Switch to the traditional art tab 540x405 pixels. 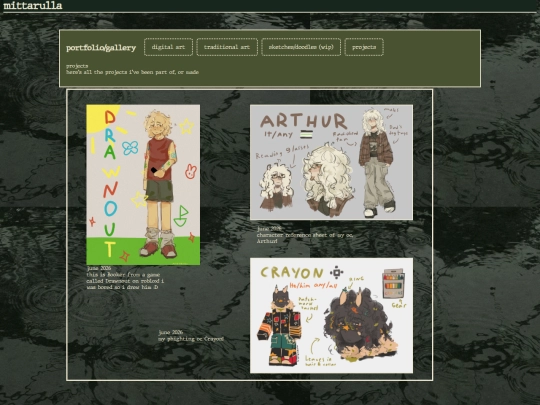227,47
